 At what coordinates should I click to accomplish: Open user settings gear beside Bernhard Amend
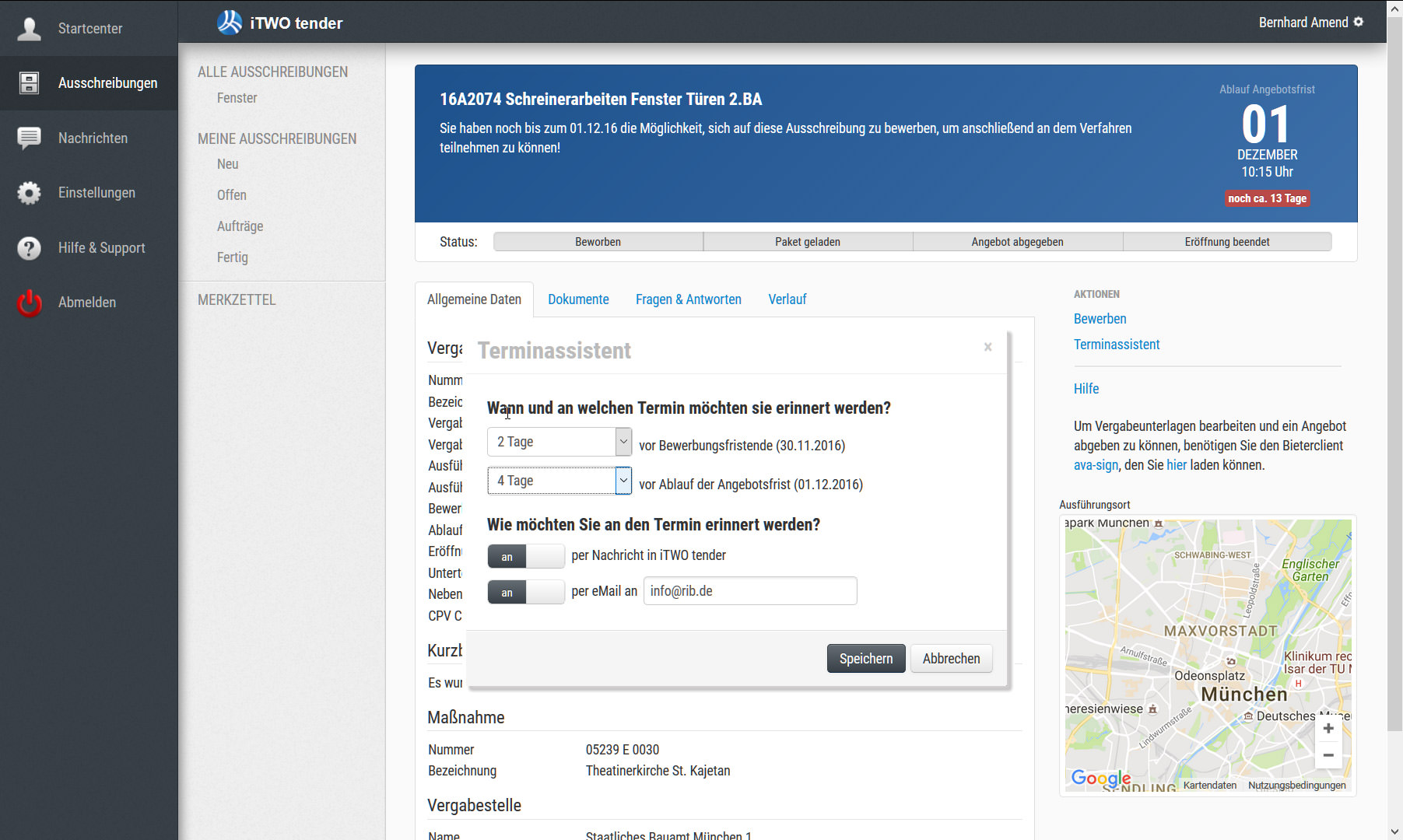1359,22
